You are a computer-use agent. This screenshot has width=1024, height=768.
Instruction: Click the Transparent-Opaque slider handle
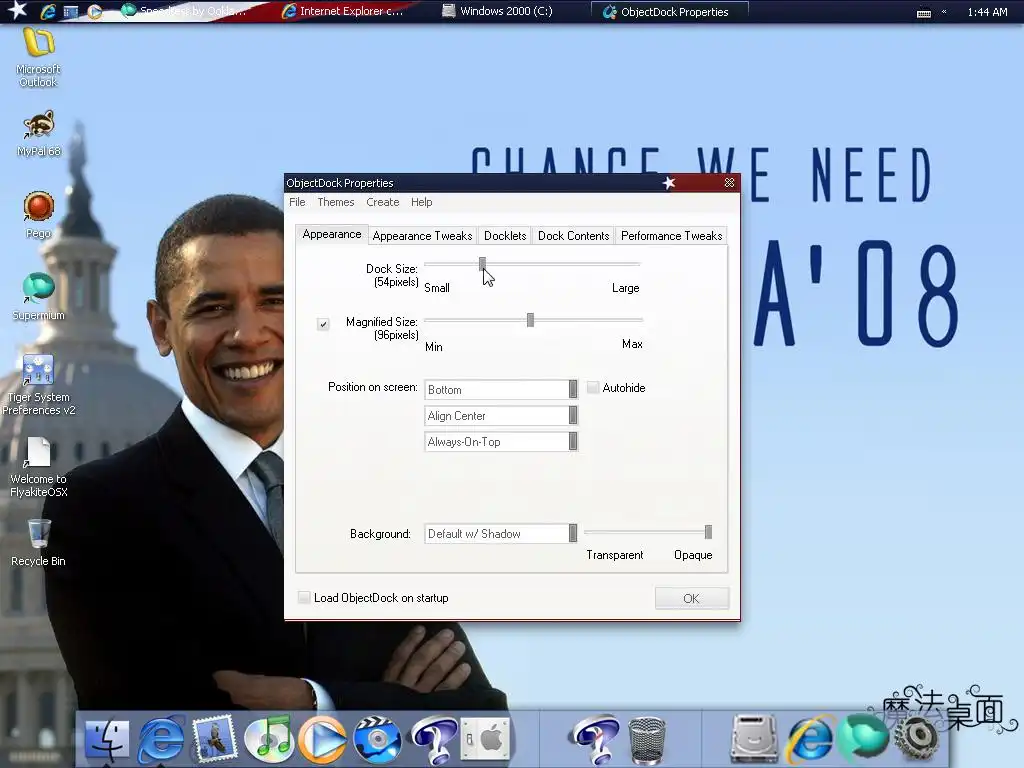[x=708, y=532]
